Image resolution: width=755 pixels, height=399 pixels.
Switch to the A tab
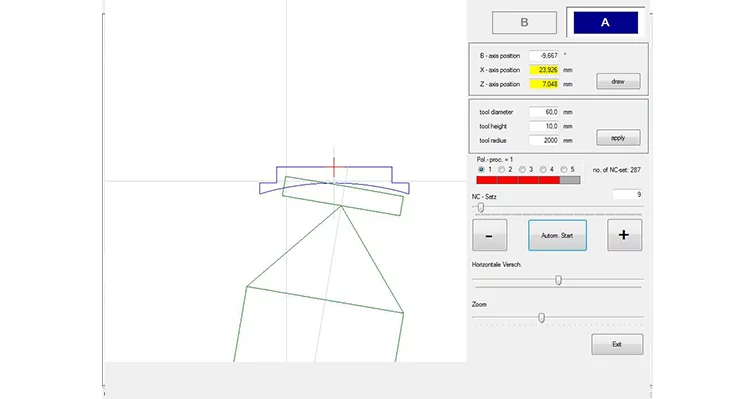point(605,23)
